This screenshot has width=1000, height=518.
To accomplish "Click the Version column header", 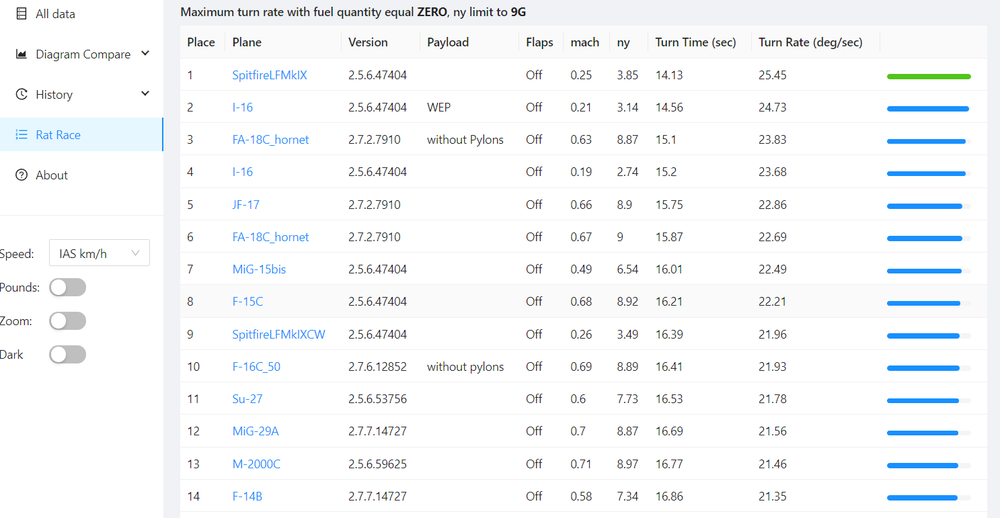I will click(x=368, y=42).
